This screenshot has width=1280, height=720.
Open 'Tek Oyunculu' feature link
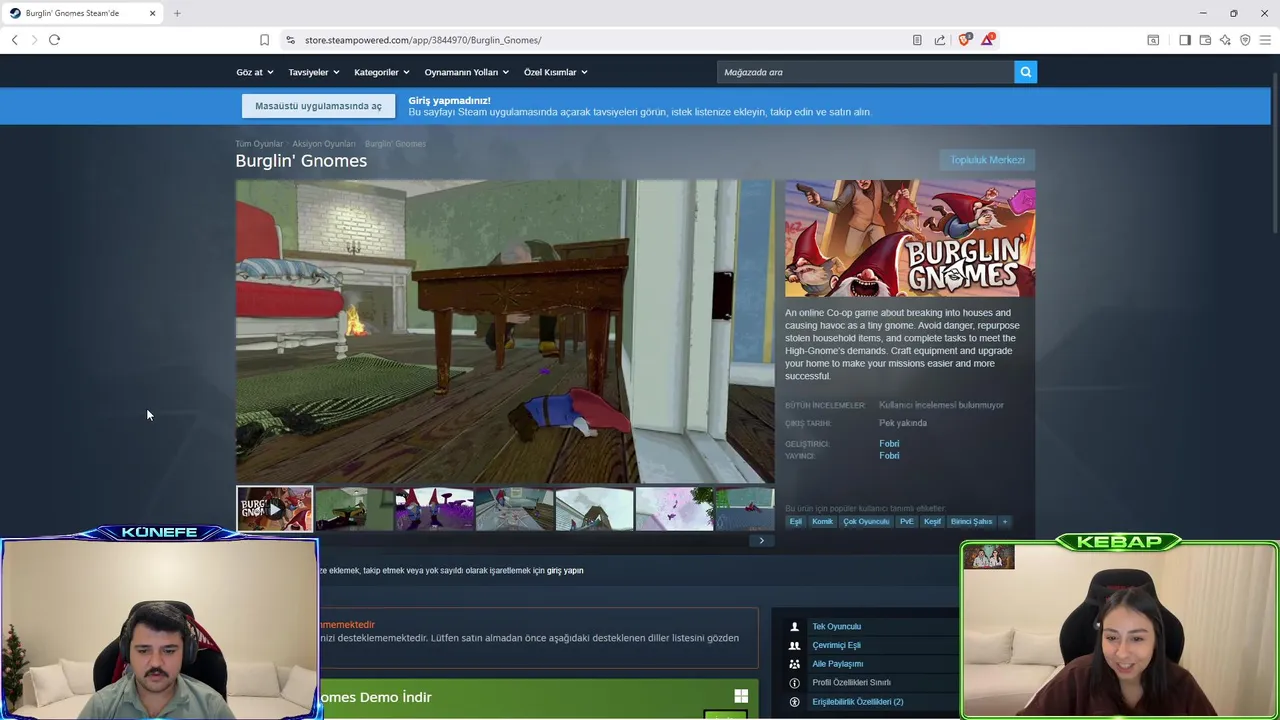tap(836, 626)
